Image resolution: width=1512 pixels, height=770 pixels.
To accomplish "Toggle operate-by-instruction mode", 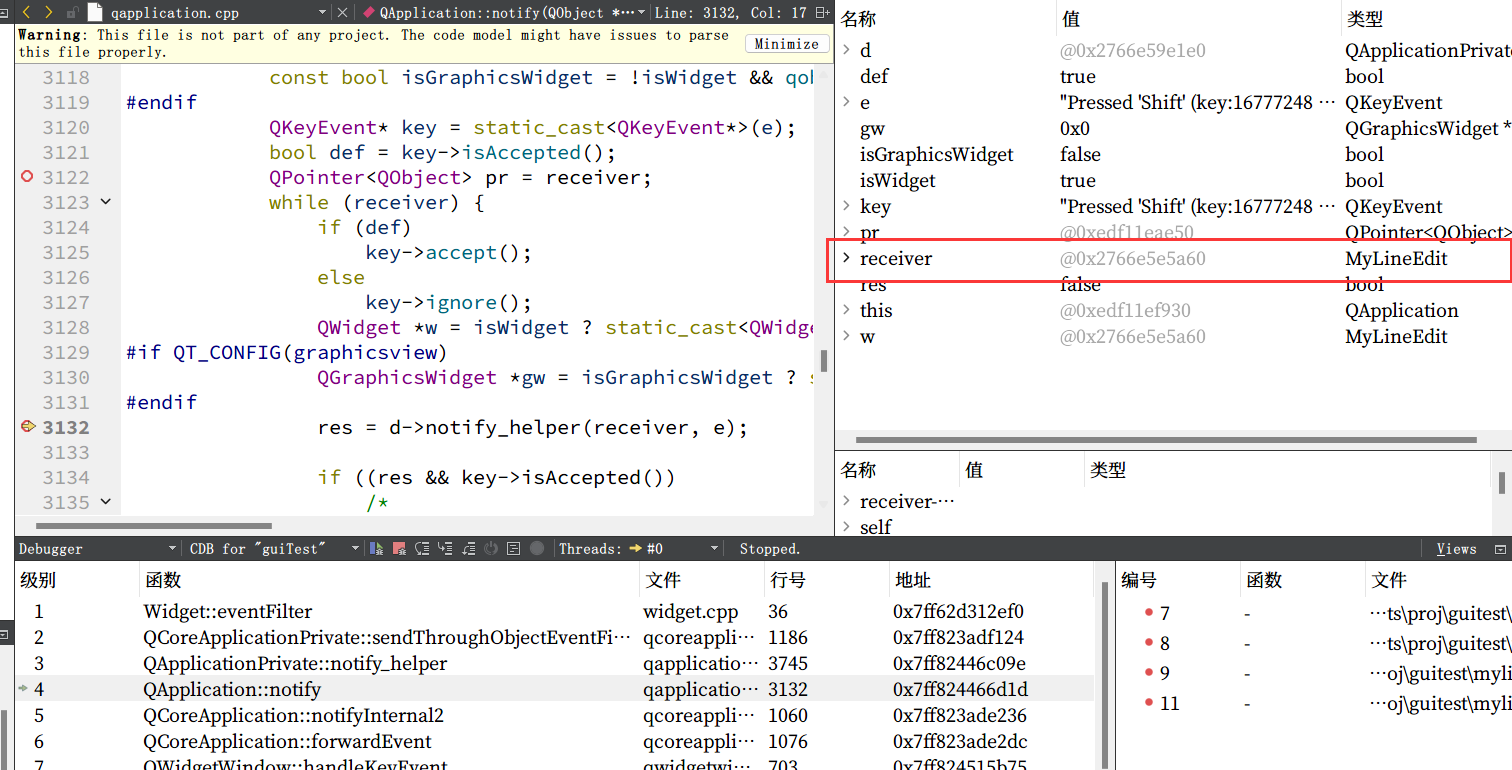I will click(x=514, y=549).
